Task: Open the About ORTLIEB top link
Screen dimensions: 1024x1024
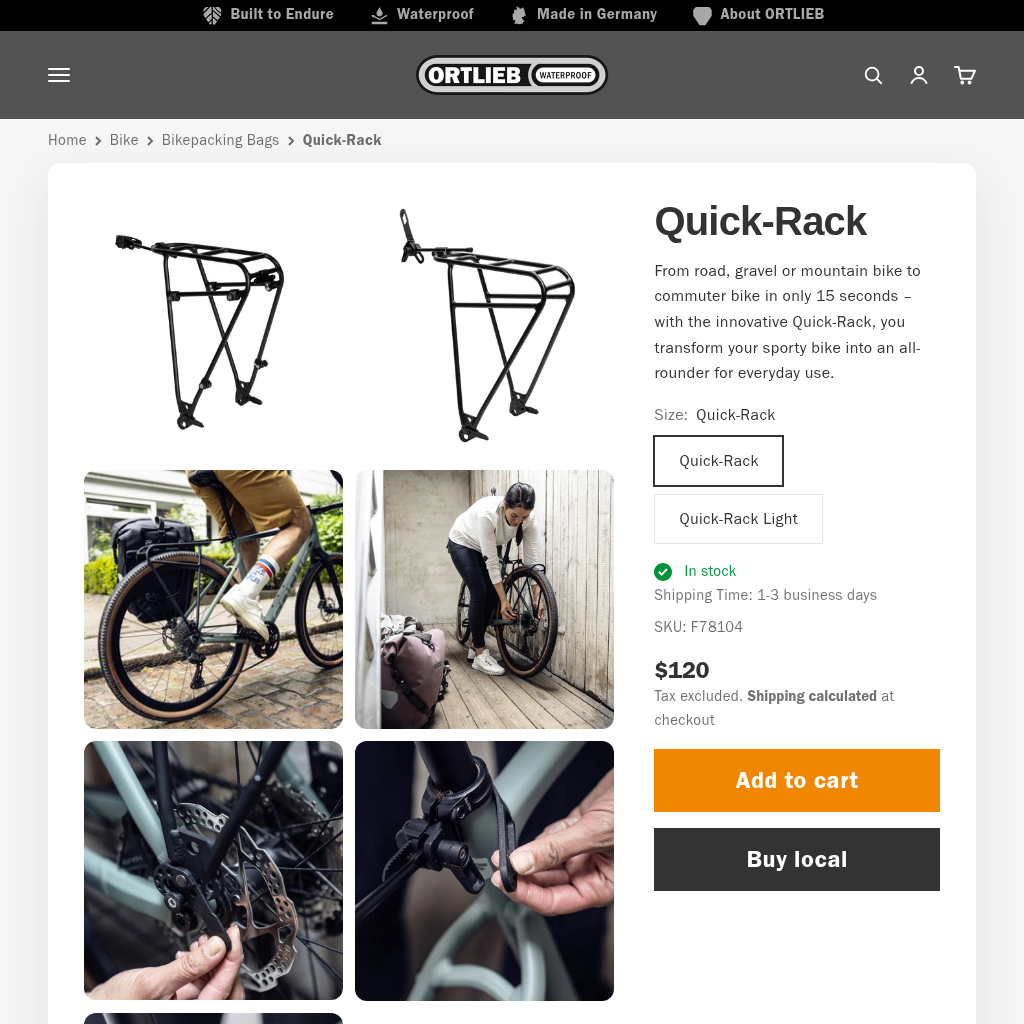Action: (x=771, y=14)
